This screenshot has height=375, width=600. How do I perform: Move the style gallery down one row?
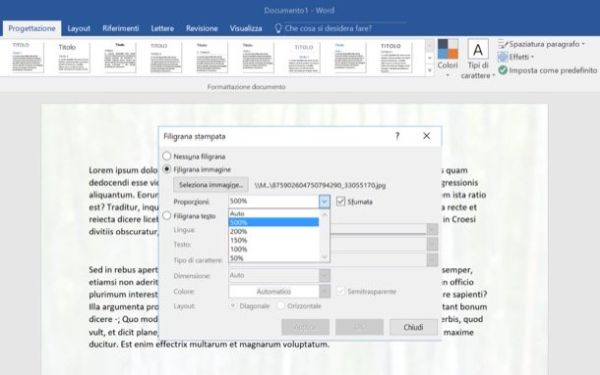point(429,58)
